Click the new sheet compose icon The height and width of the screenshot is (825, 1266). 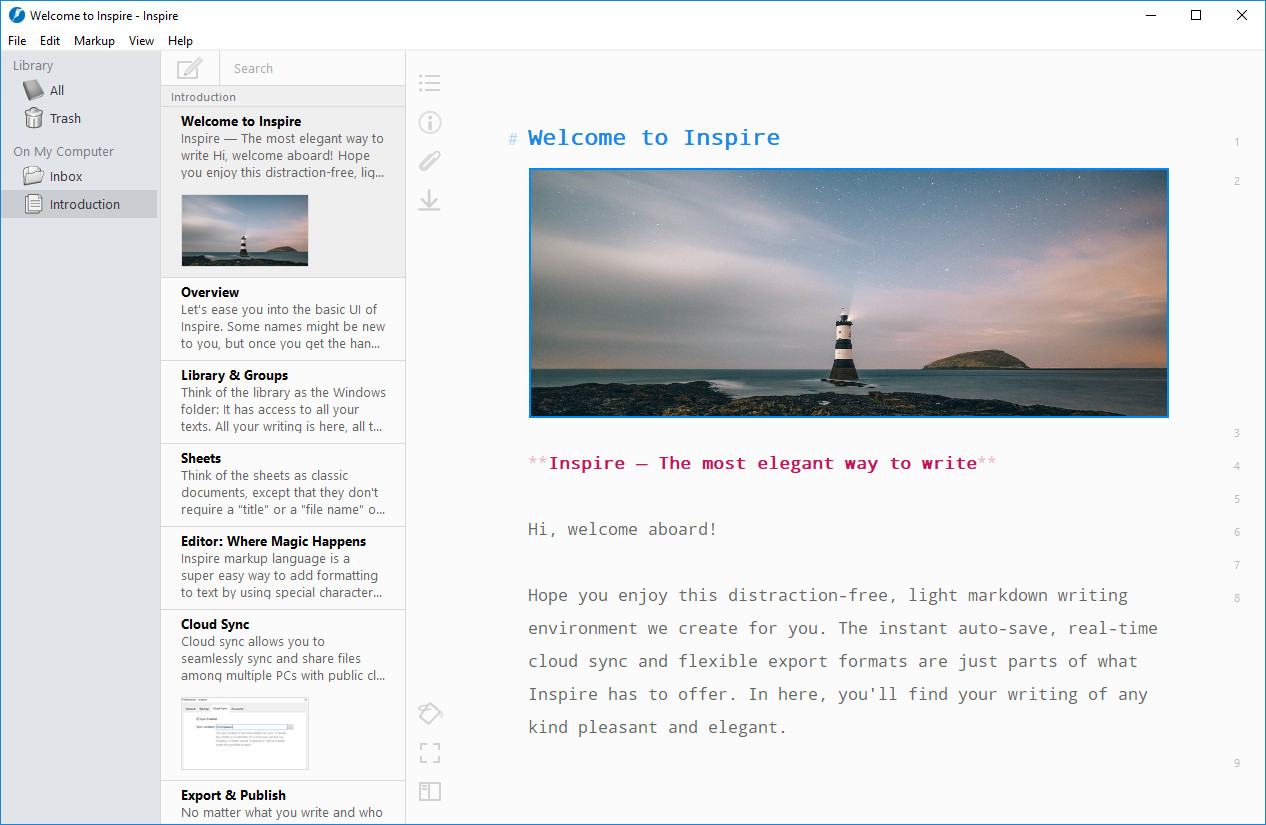coord(189,69)
